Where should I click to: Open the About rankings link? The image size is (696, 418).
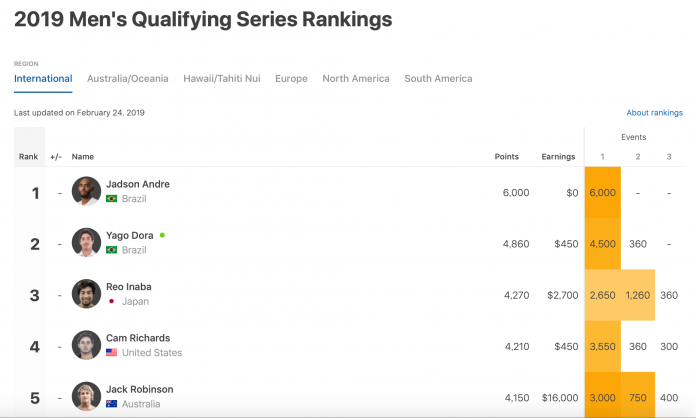click(x=654, y=113)
